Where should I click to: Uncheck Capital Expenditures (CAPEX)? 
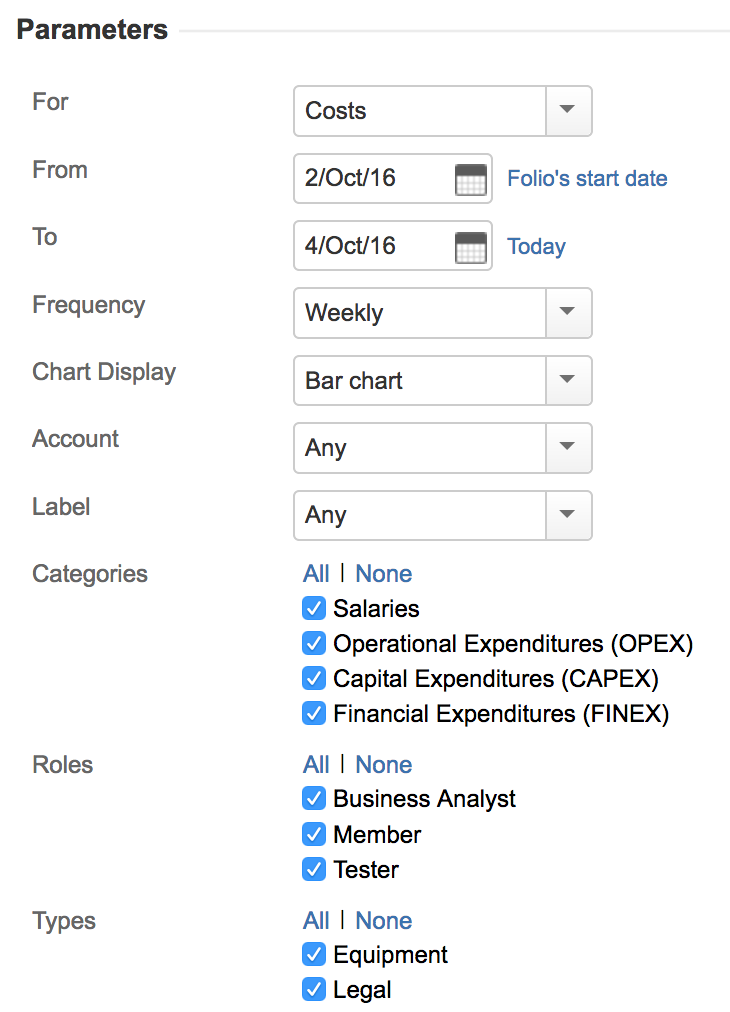coord(314,678)
